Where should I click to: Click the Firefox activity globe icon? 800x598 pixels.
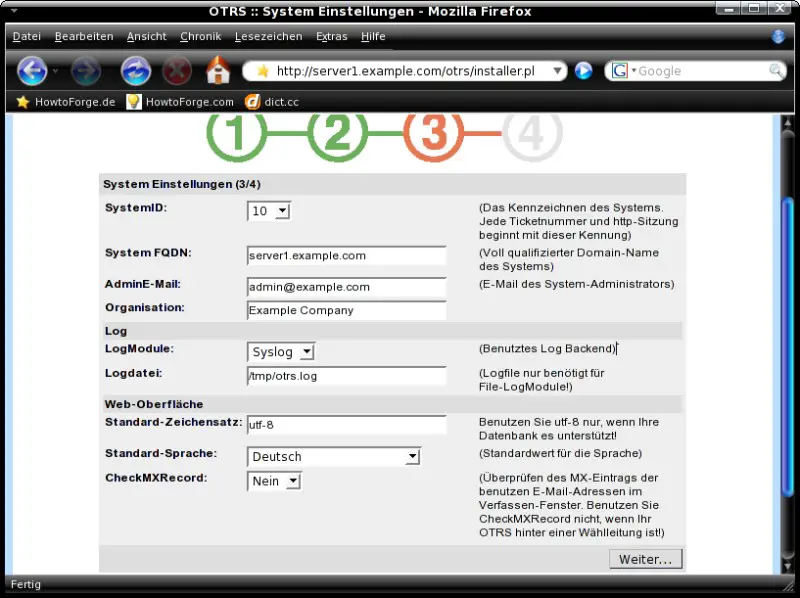pyautogui.click(x=778, y=36)
